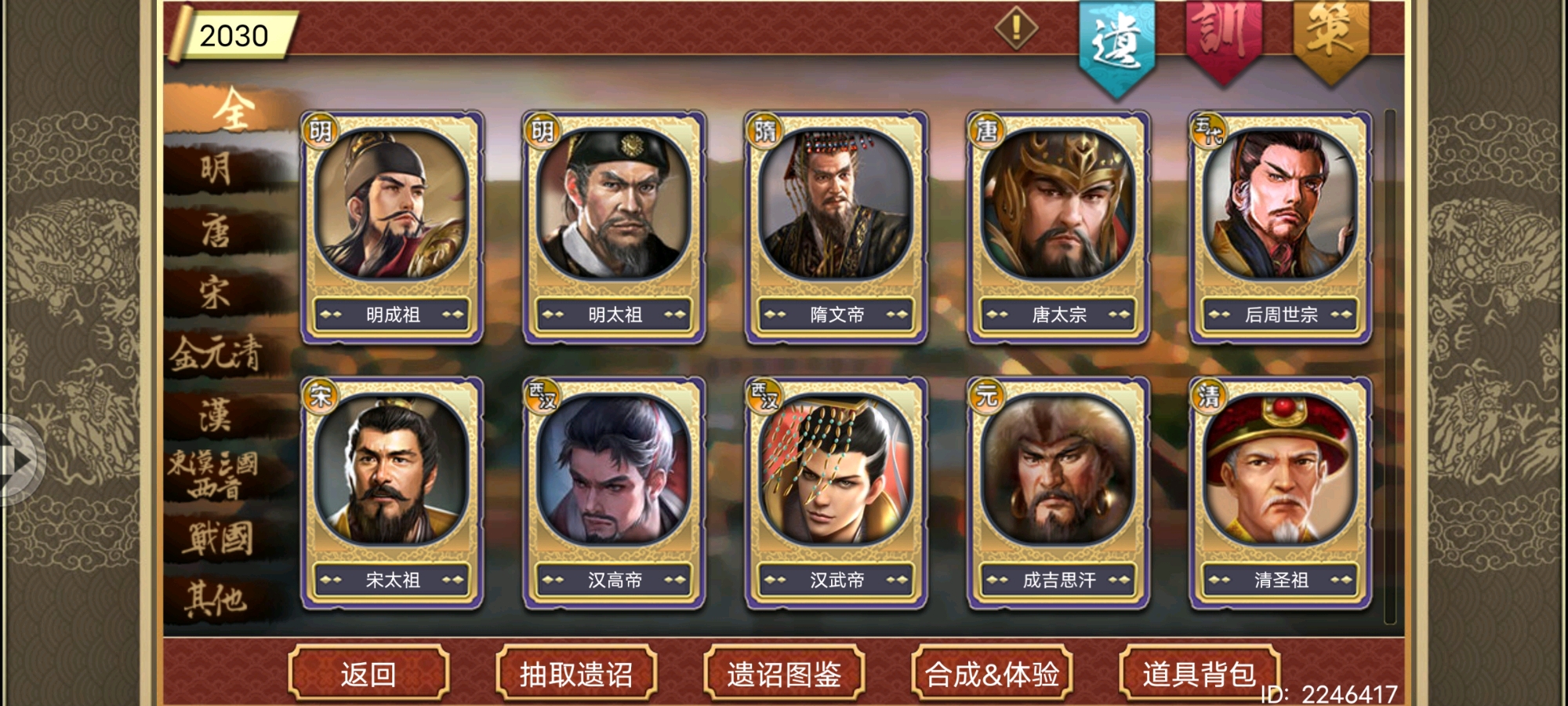Open the 道具背包 inventory button
The width and height of the screenshot is (1568, 706).
[x=1200, y=673]
